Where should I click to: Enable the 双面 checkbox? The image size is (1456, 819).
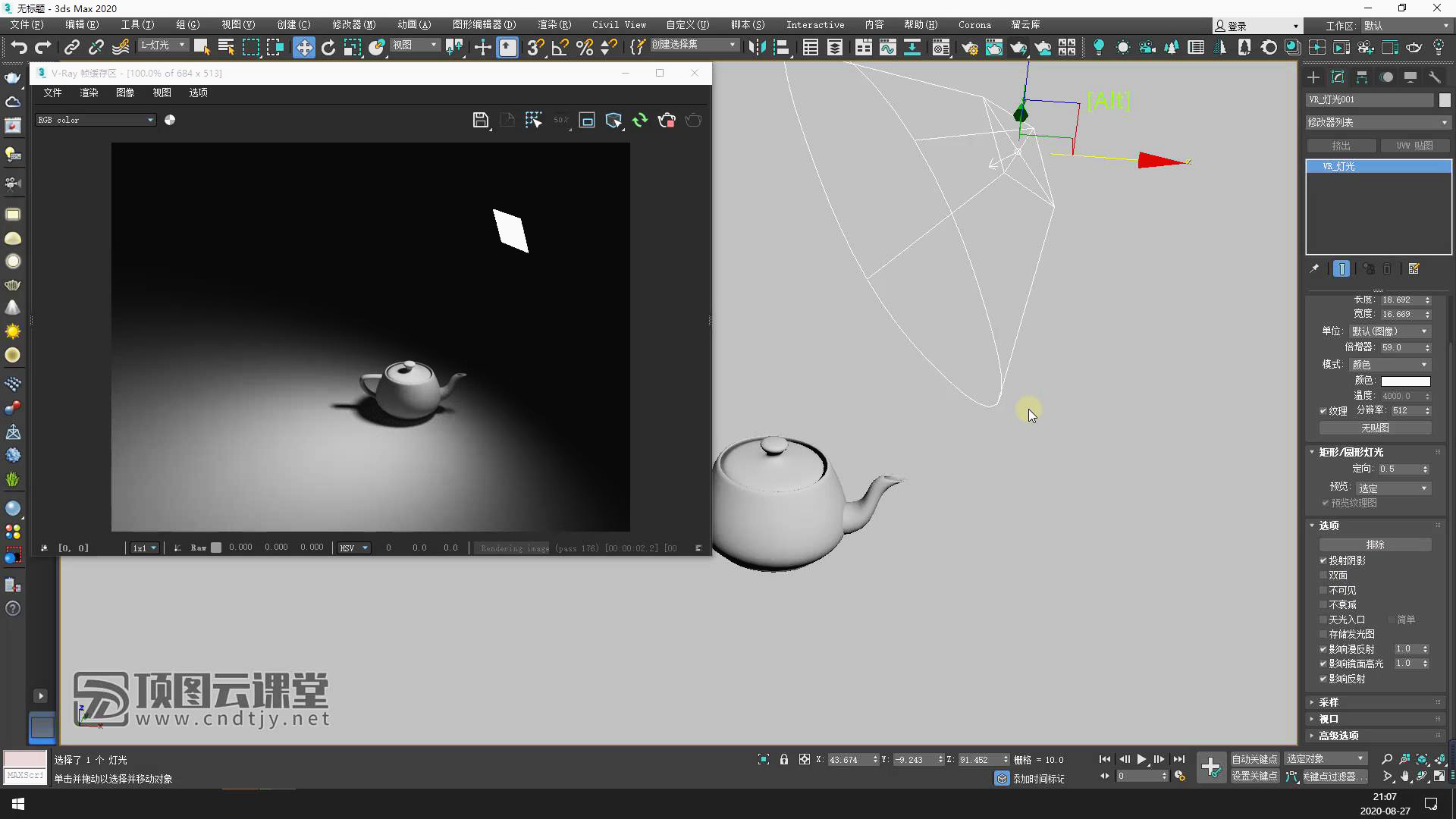(x=1323, y=575)
